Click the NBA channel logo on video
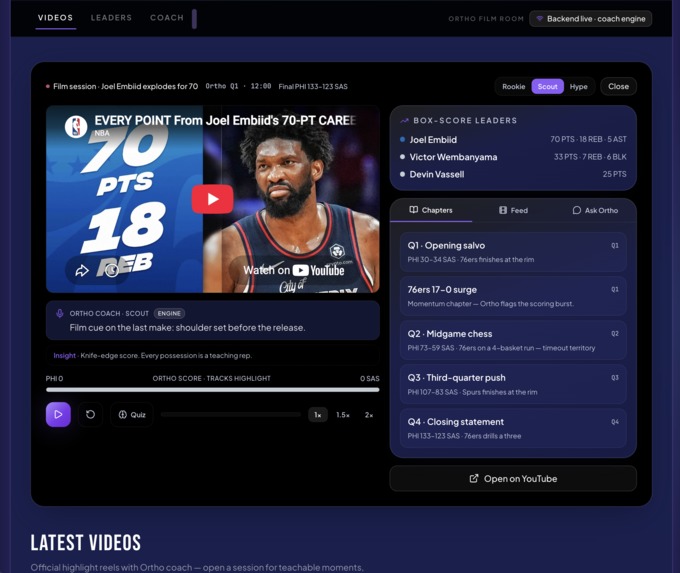 pos(76,127)
